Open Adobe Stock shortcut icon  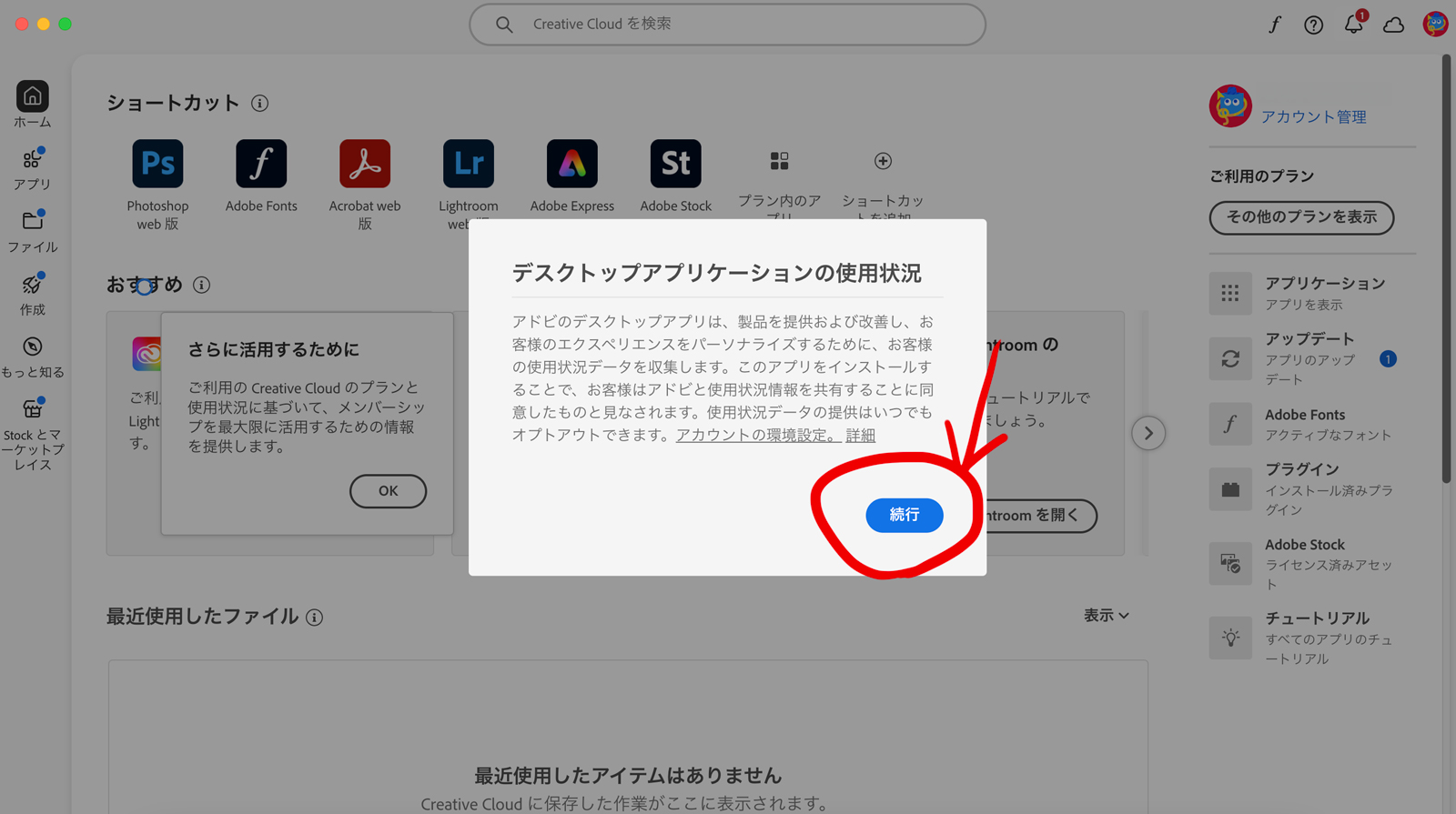(x=675, y=164)
